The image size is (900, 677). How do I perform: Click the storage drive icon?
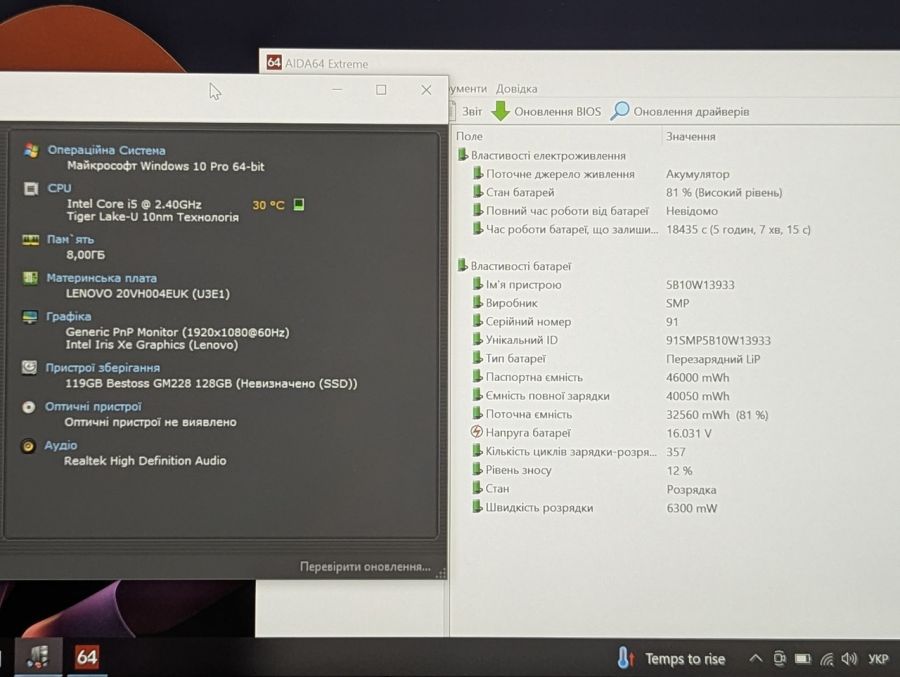29,367
